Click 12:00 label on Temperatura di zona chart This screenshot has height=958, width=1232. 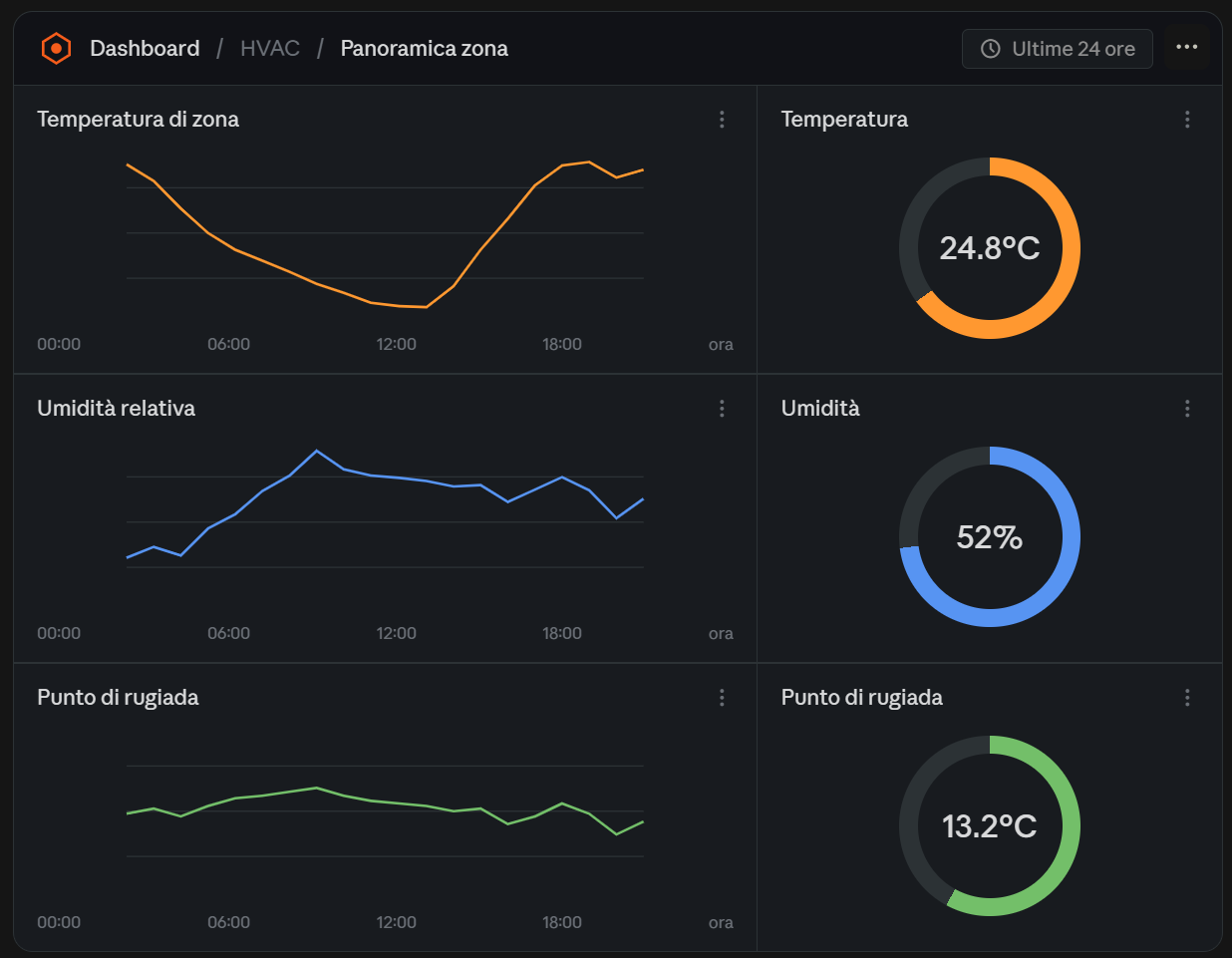tap(396, 344)
